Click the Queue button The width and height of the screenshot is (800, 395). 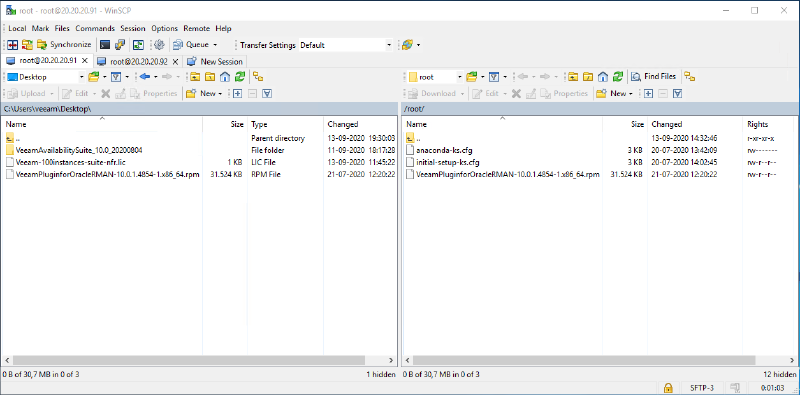(191, 45)
